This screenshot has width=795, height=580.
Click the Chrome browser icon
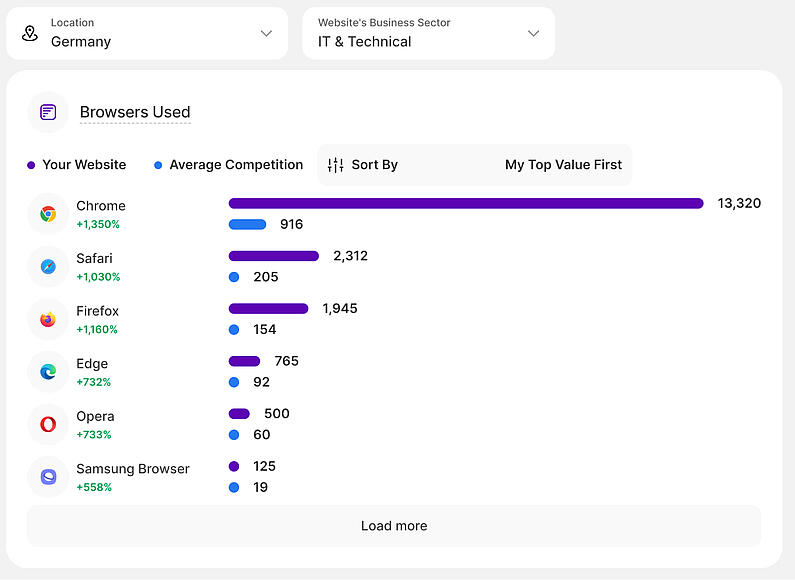tap(48, 214)
